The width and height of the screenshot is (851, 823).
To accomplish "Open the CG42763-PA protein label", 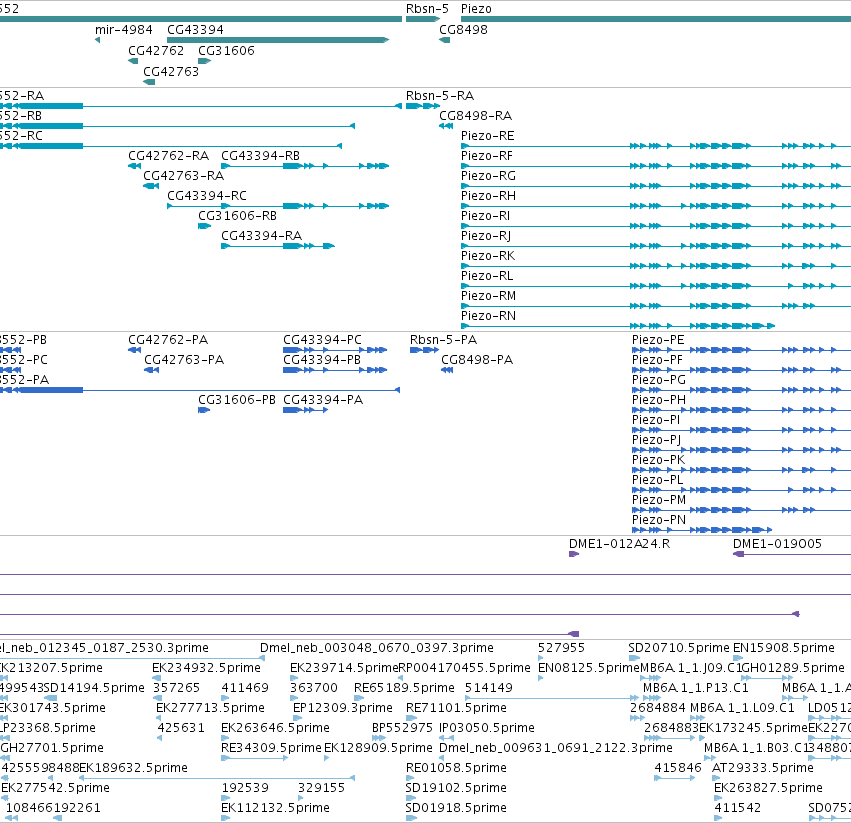I will pyautogui.click(x=184, y=360).
